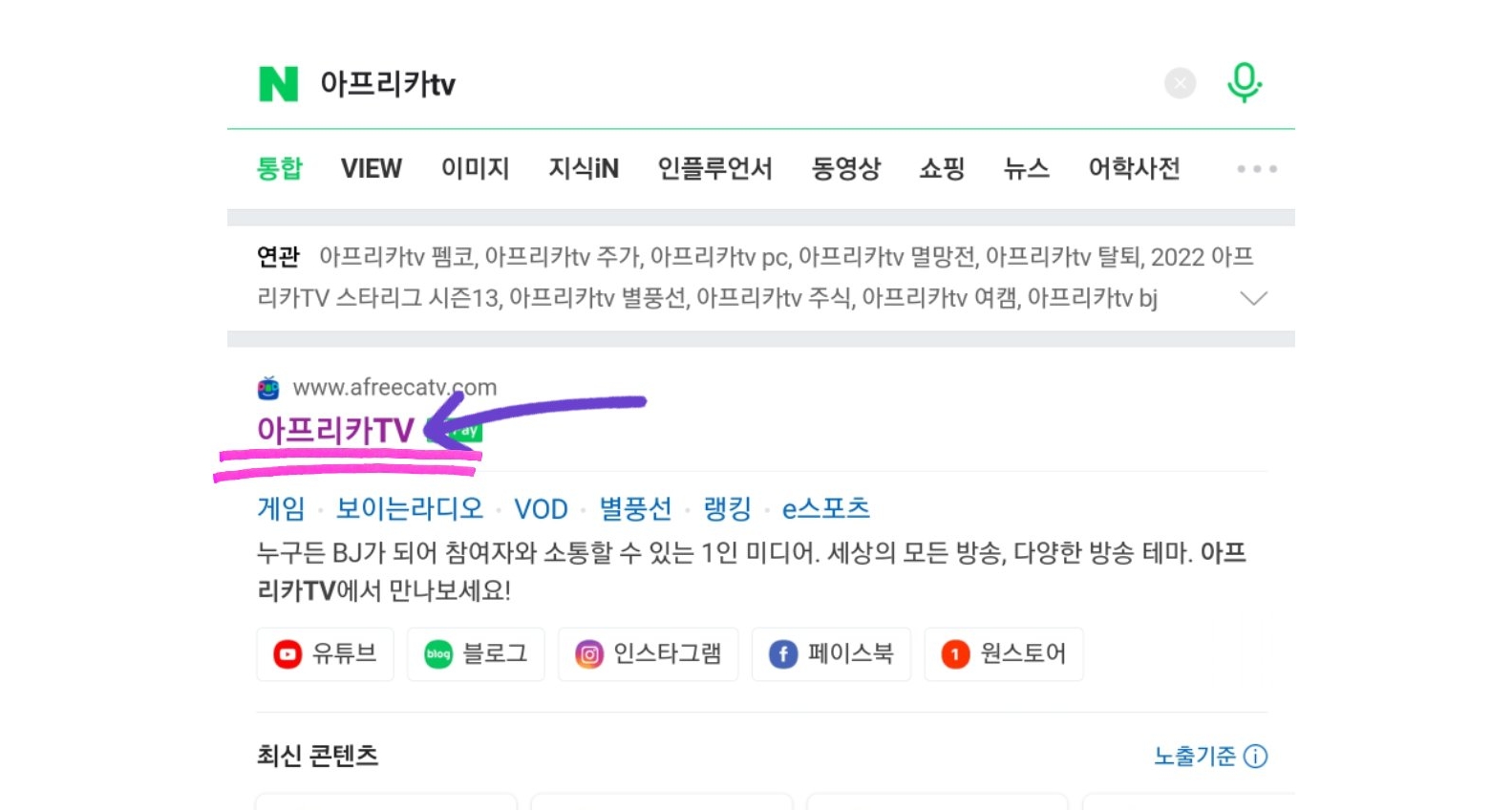Expand the related searches chevron
Viewport: 1512px width, 812px height.
click(1253, 298)
